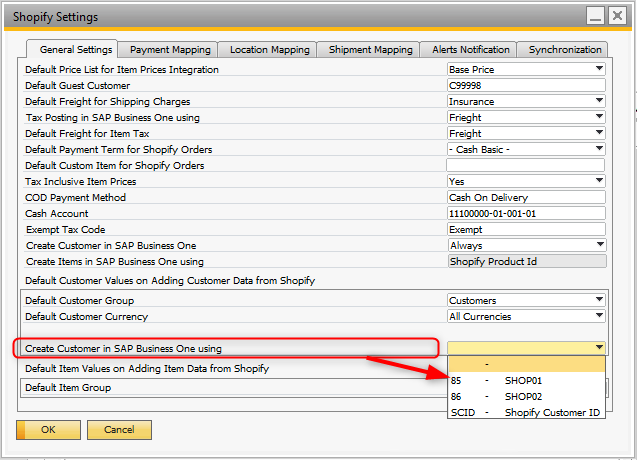Expand the Default Price List dropdown
Viewport: 637px width, 460px height.
599,70
